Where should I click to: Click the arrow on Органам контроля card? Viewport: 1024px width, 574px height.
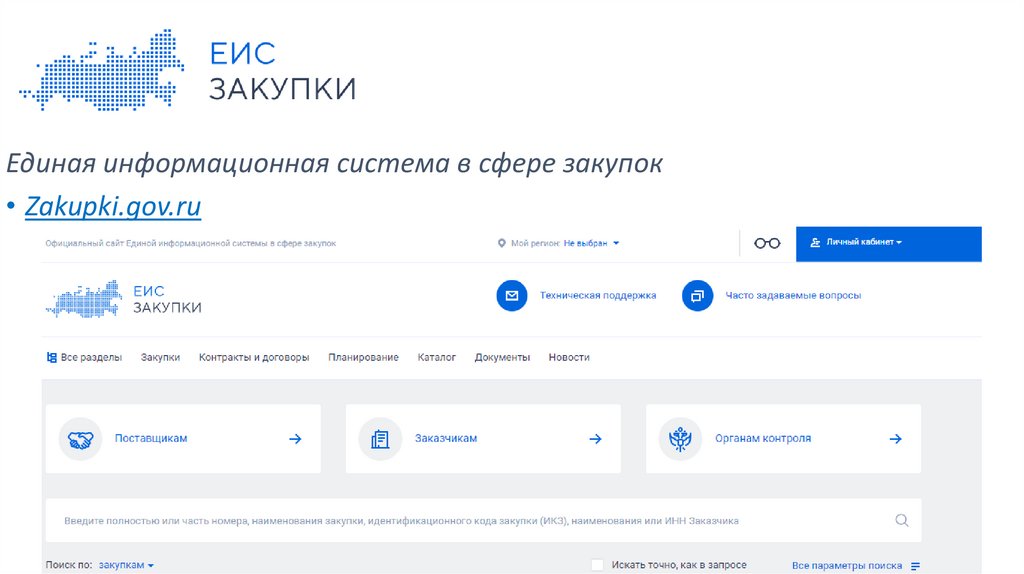click(895, 439)
